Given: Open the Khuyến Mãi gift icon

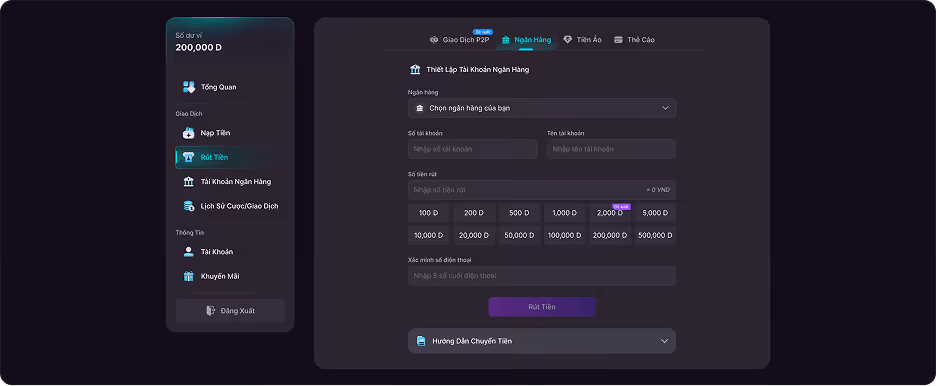Looking at the screenshot, I should coord(189,276).
